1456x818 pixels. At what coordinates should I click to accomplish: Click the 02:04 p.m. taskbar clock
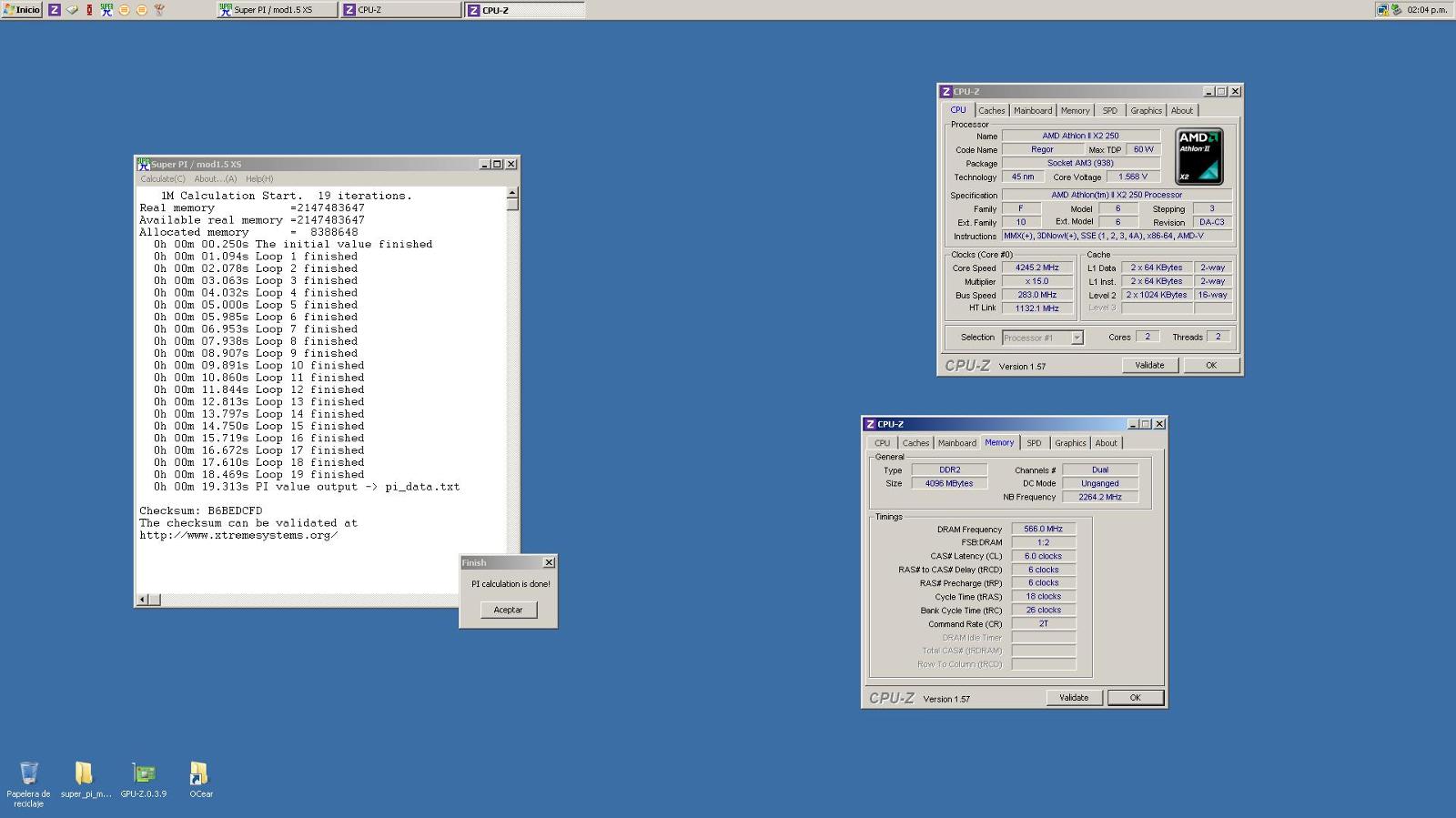1427,10
